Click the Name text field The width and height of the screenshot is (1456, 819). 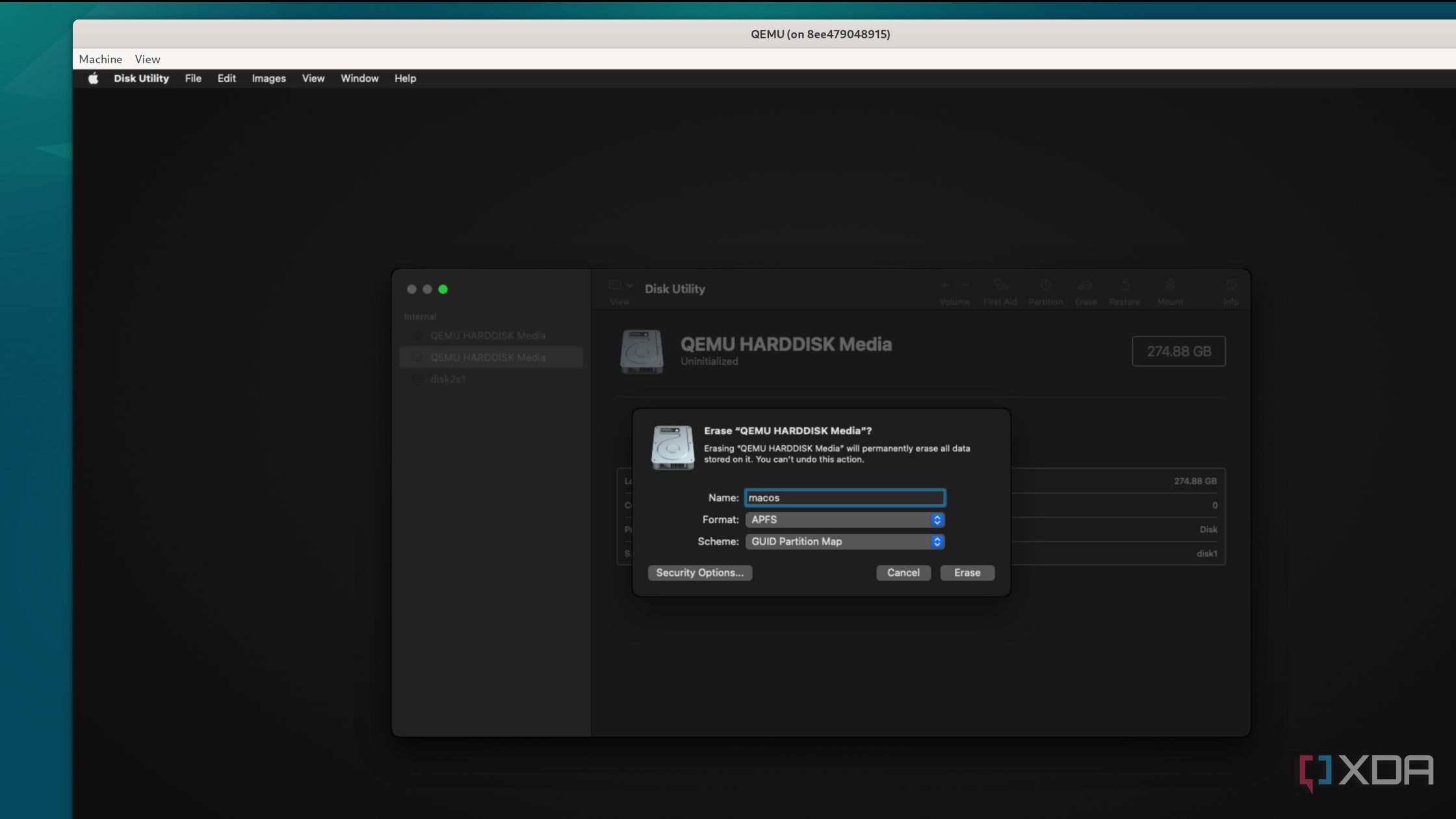[x=844, y=498]
